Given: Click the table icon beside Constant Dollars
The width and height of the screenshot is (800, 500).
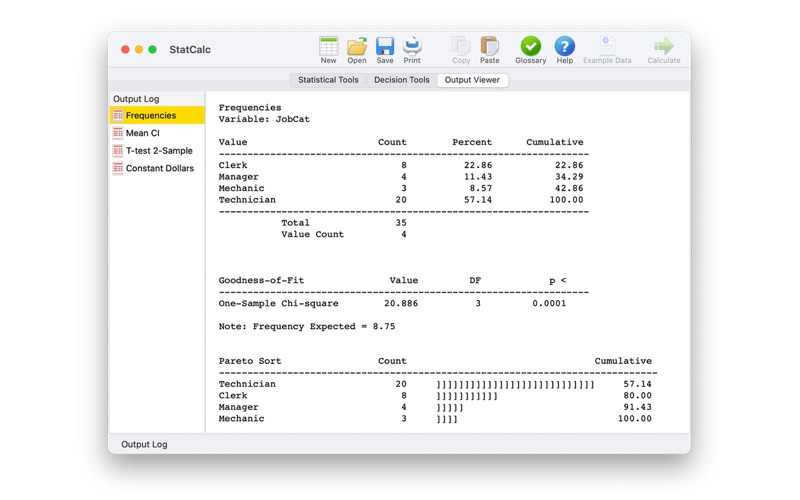Looking at the screenshot, I should click(118, 168).
